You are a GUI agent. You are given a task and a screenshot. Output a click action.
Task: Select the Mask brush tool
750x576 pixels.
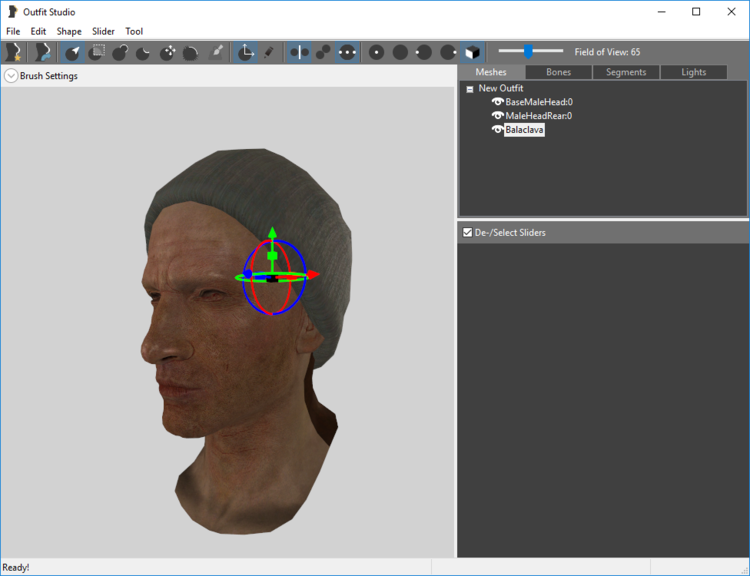click(x=97, y=52)
